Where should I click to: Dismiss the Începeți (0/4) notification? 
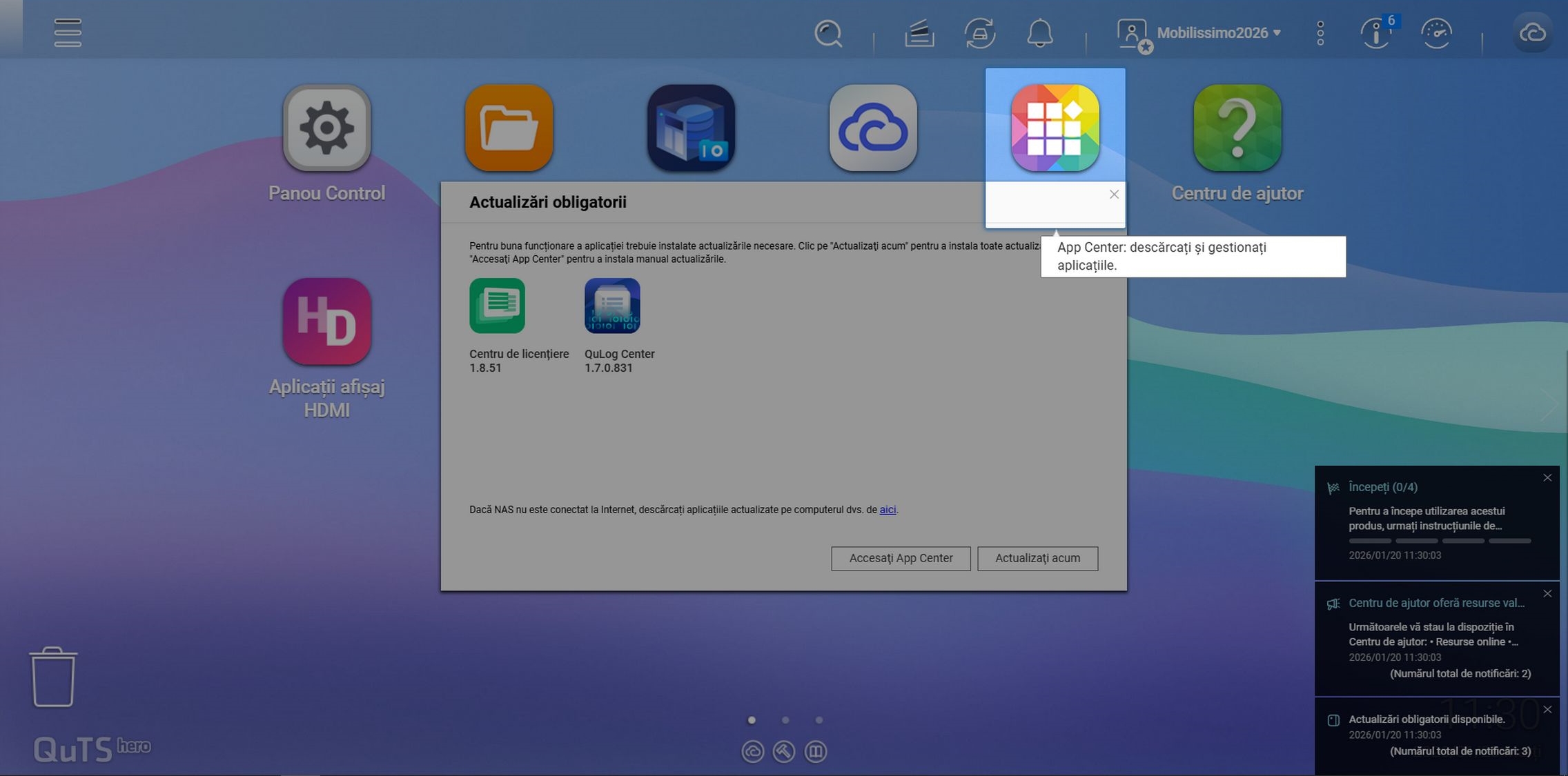(1547, 478)
